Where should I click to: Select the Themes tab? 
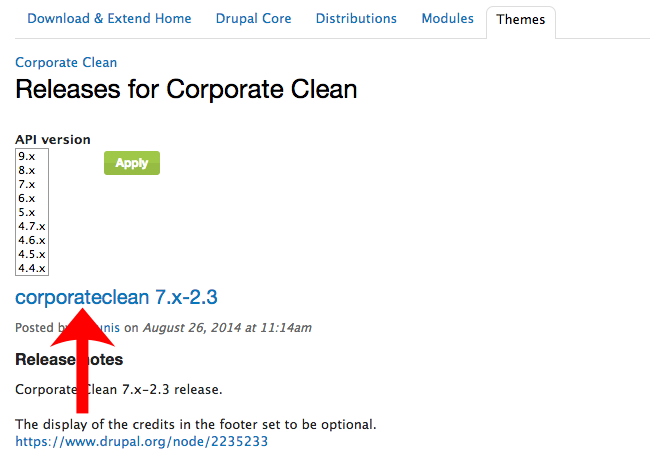click(x=520, y=20)
